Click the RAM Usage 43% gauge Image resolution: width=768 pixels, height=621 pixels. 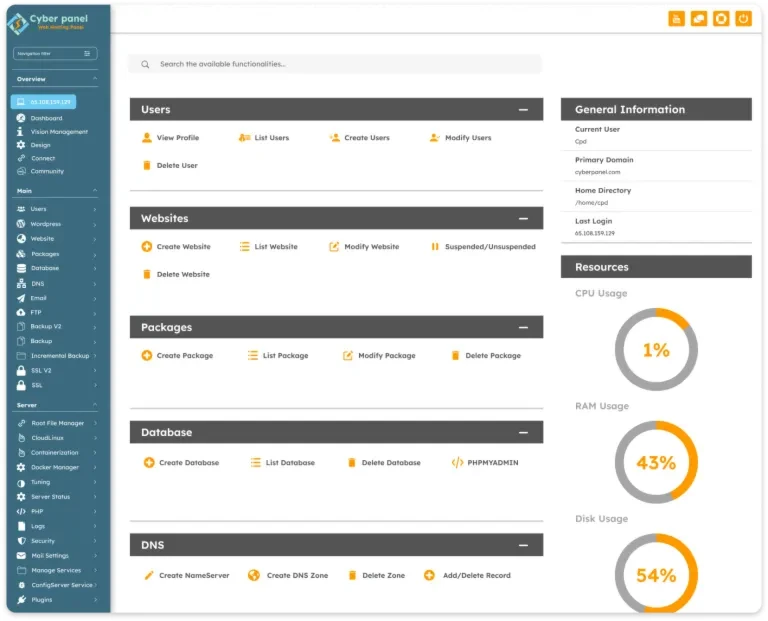coord(656,462)
